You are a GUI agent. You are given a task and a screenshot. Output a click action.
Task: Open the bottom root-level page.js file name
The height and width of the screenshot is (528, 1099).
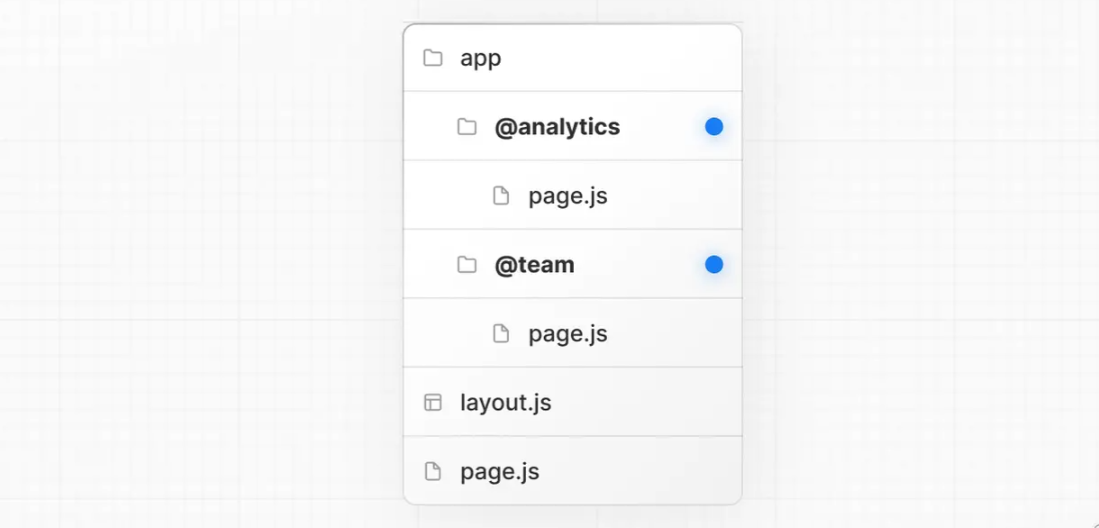tap(499, 472)
